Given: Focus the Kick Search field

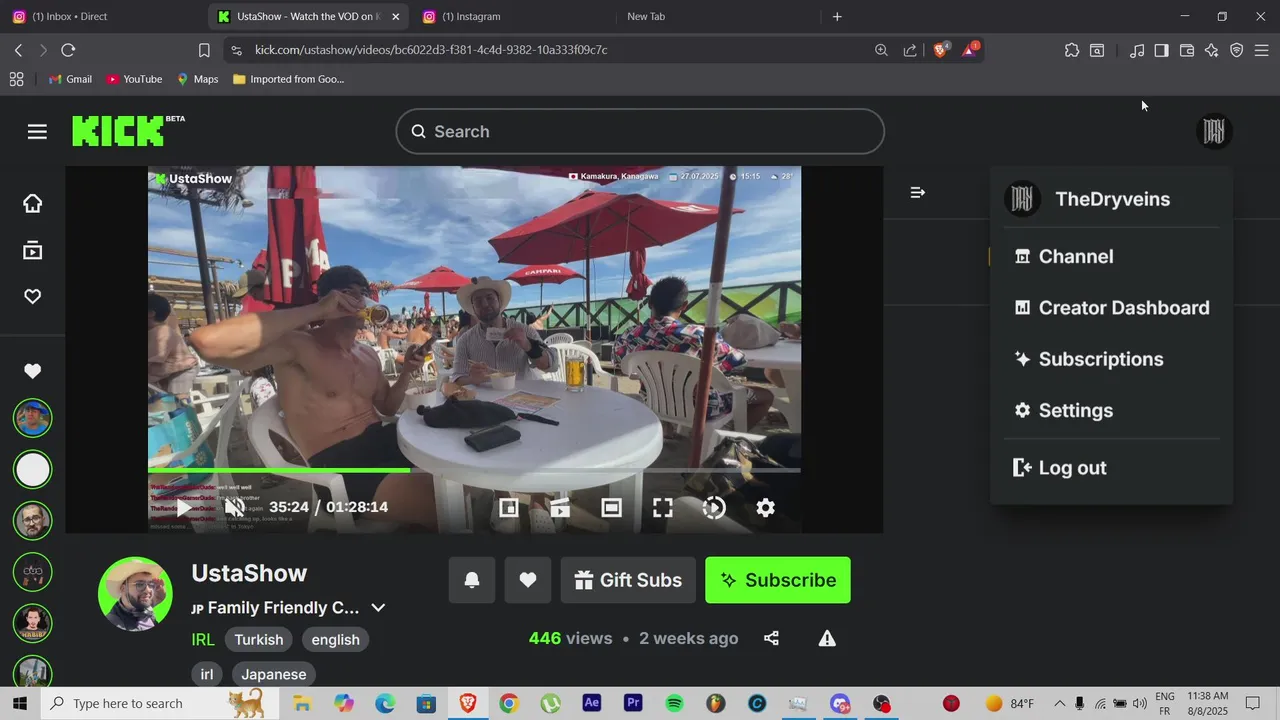Looking at the screenshot, I should pos(640,132).
